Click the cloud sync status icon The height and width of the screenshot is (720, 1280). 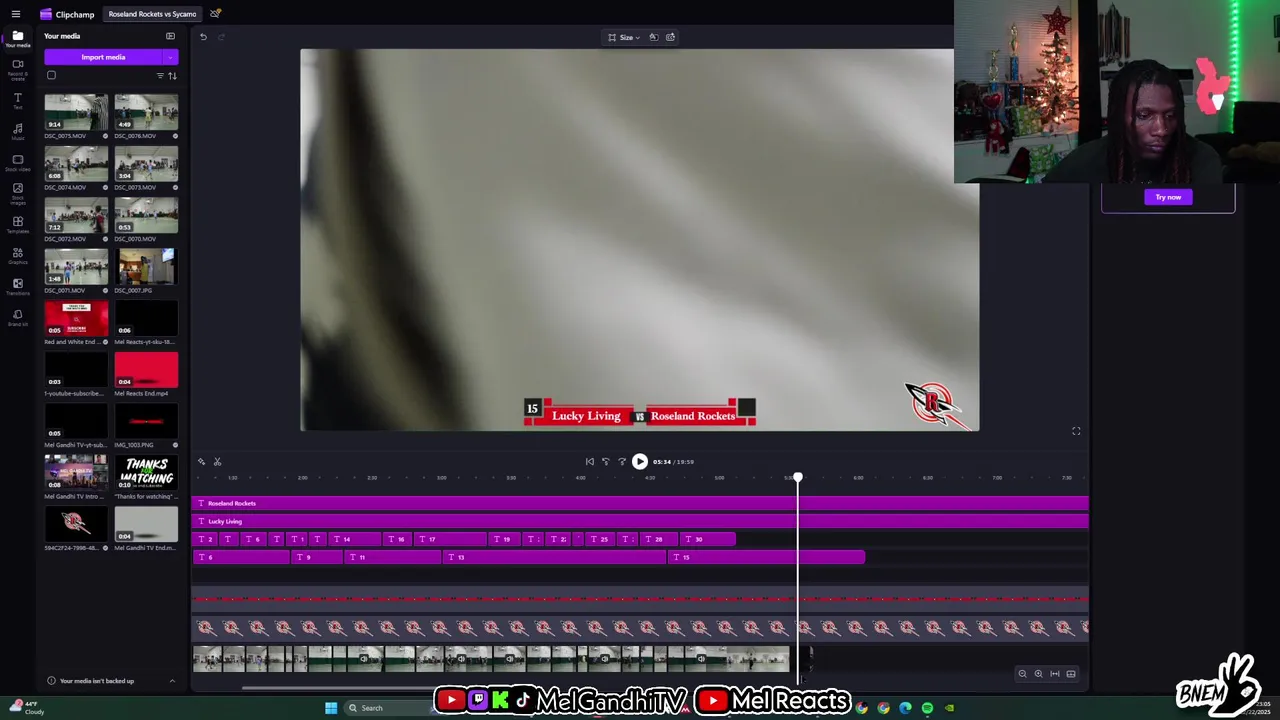[215, 13]
